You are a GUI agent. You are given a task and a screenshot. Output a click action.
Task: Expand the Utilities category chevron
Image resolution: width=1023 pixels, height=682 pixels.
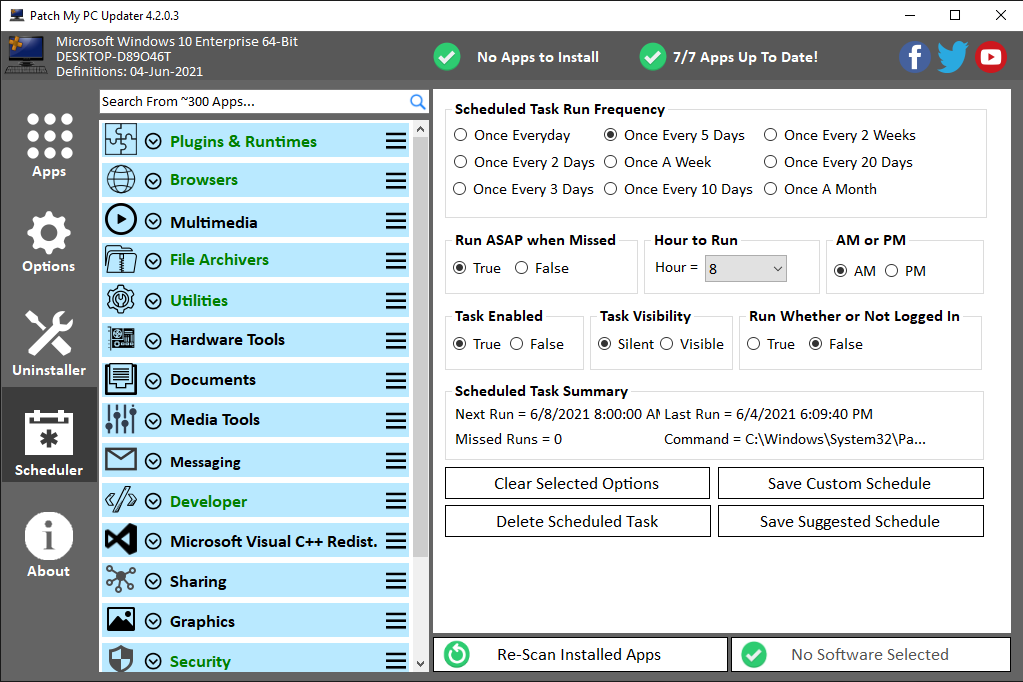coord(153,301)
